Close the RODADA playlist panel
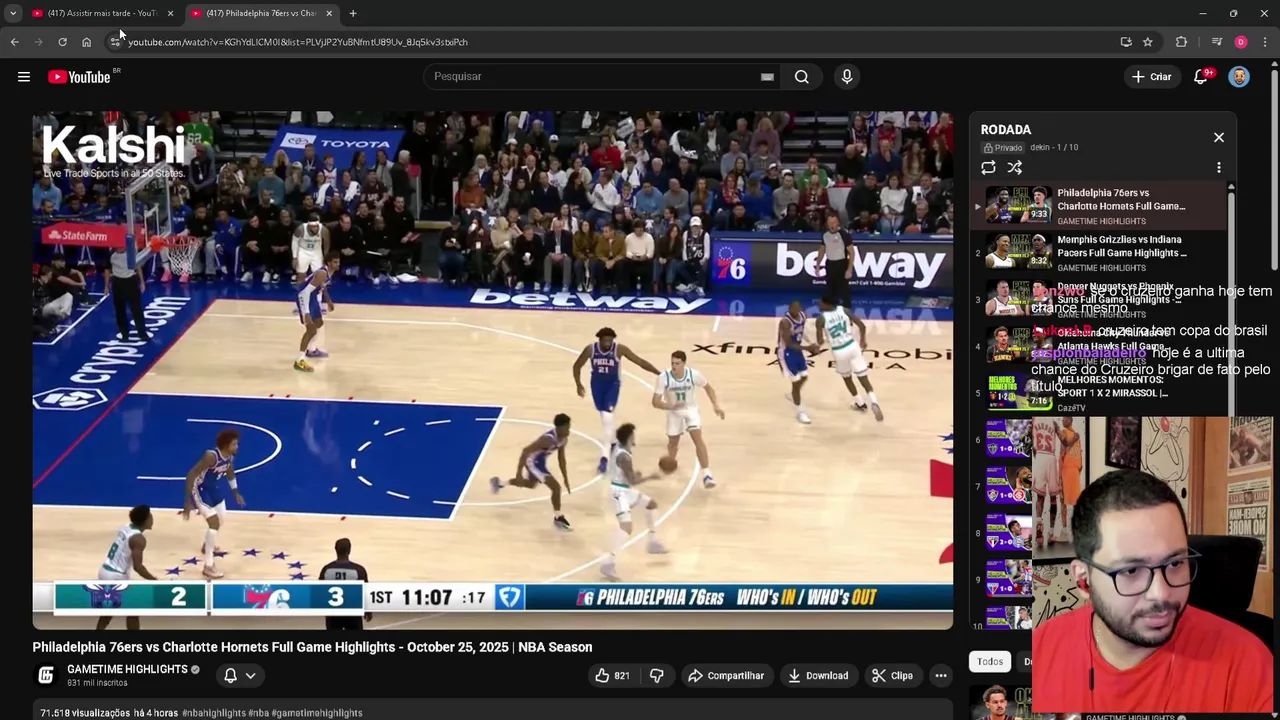 1219,138
